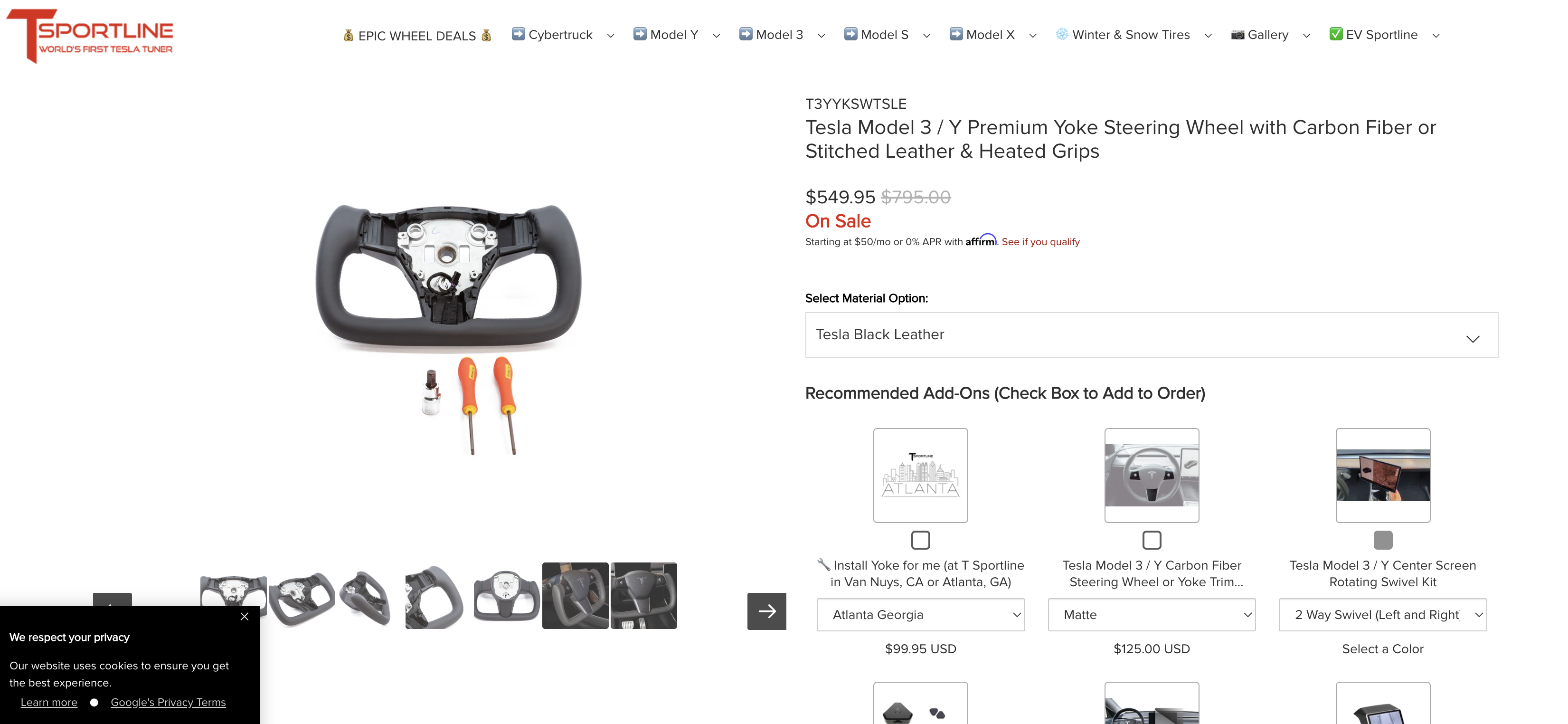Open the Model Y menu
This screenshot has width=1568, height=724.
(x=676, y=35)
